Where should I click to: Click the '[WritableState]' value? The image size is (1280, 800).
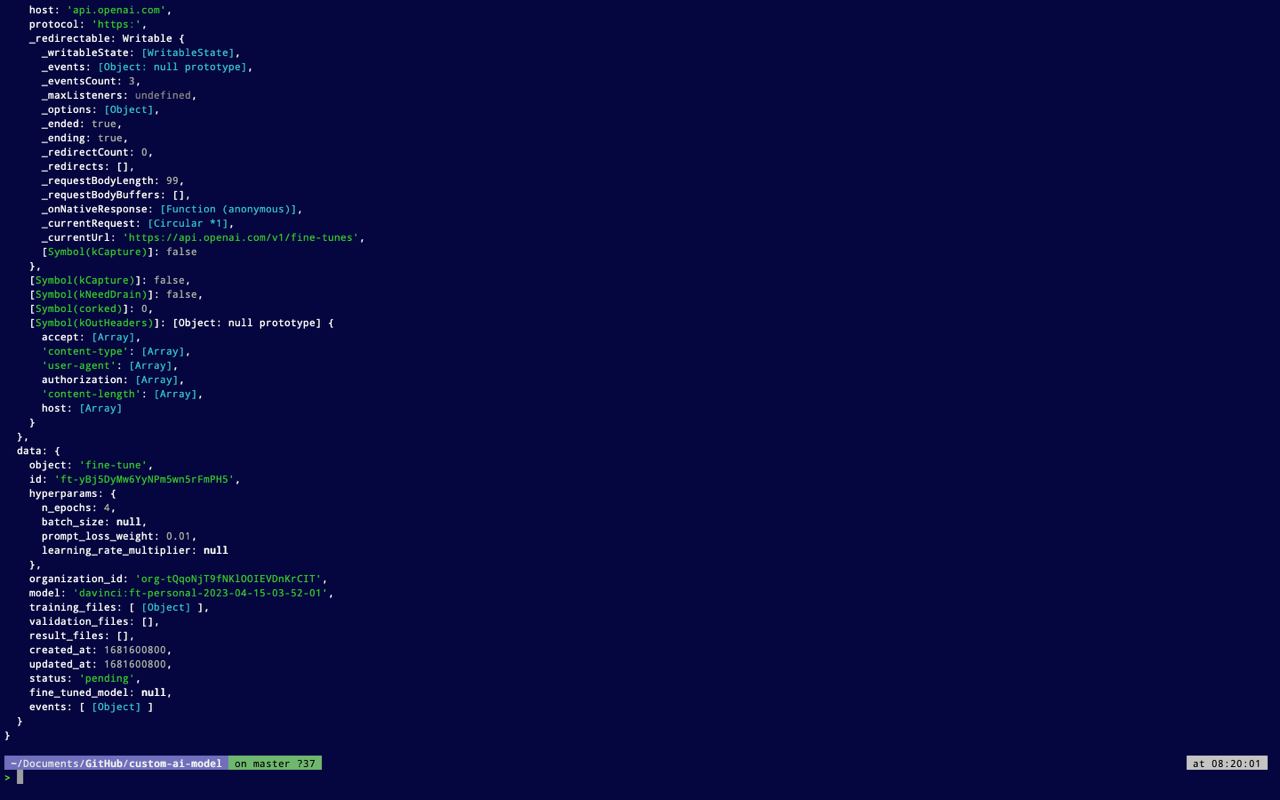pyautogui.click(x=188, y=52)
